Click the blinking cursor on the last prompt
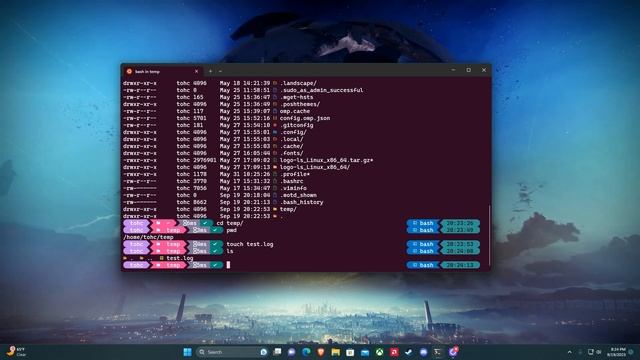The width and height of the screenshot is (640, 360). pos(228,265)
